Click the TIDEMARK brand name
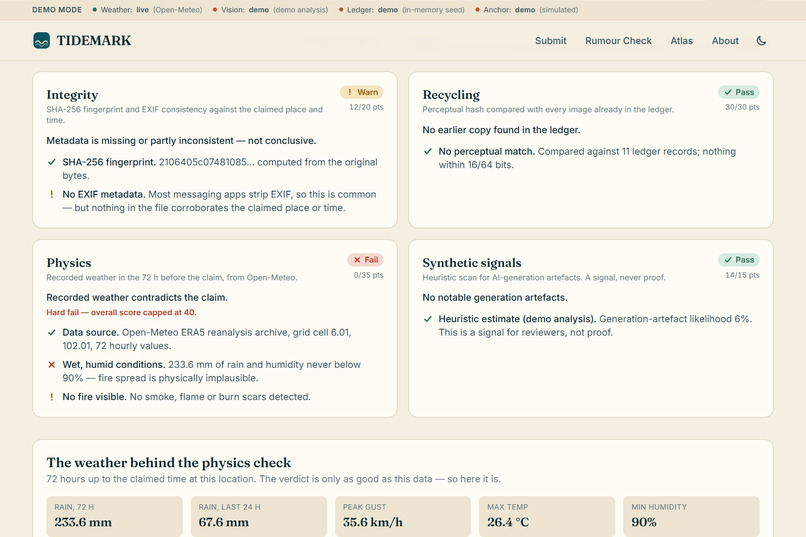Screen dimensions: 806x537 [x=94, y=41]
